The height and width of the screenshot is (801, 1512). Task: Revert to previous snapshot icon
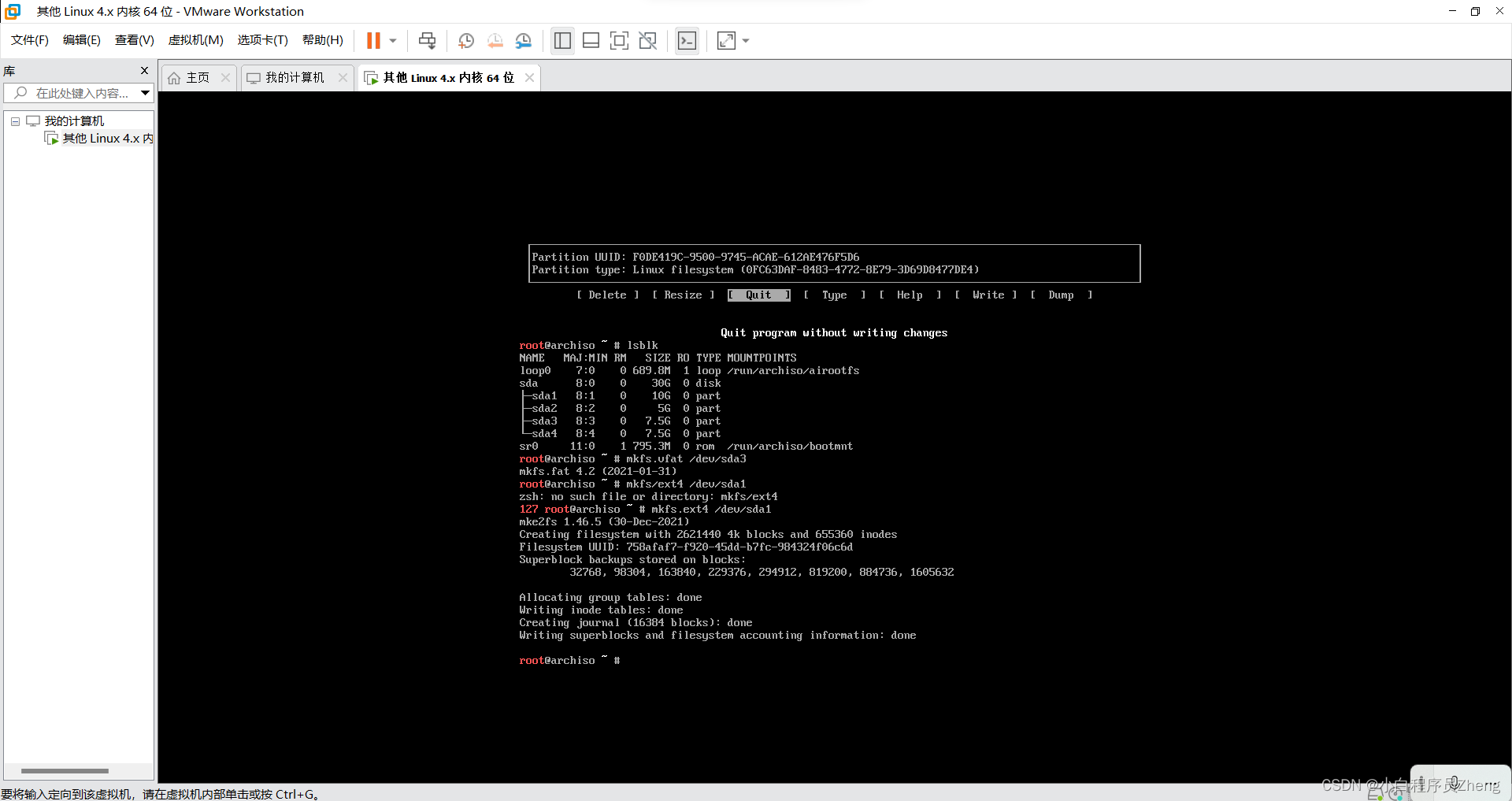[x=495, y=40]
